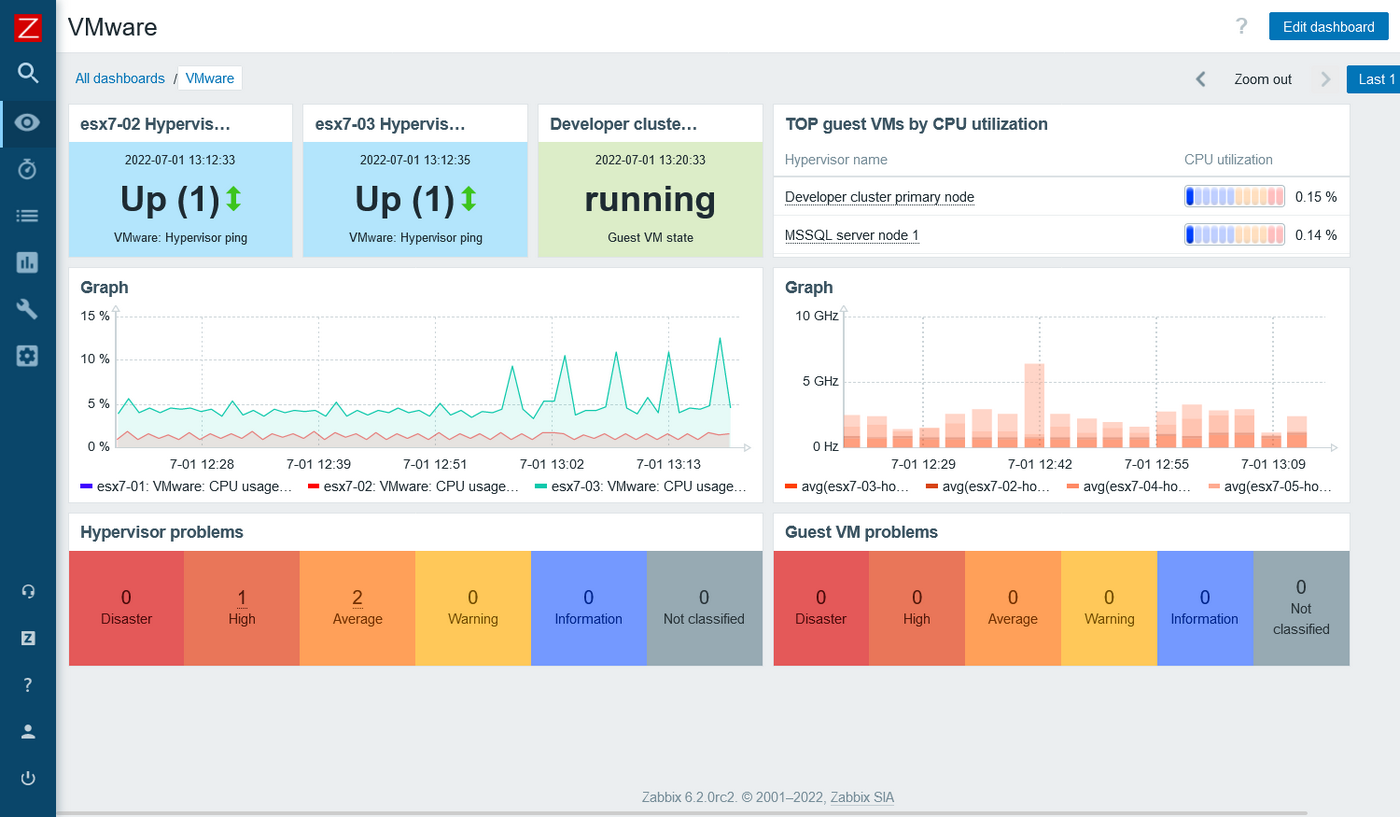Open the Developer cluster primary node link

click(x=879, y=197)
